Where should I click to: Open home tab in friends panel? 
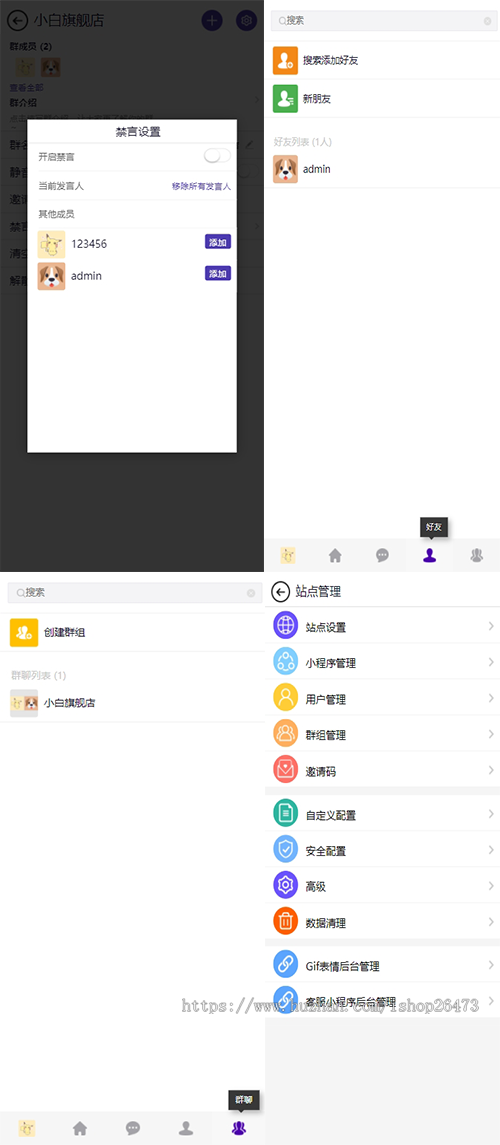click(335, 556)
